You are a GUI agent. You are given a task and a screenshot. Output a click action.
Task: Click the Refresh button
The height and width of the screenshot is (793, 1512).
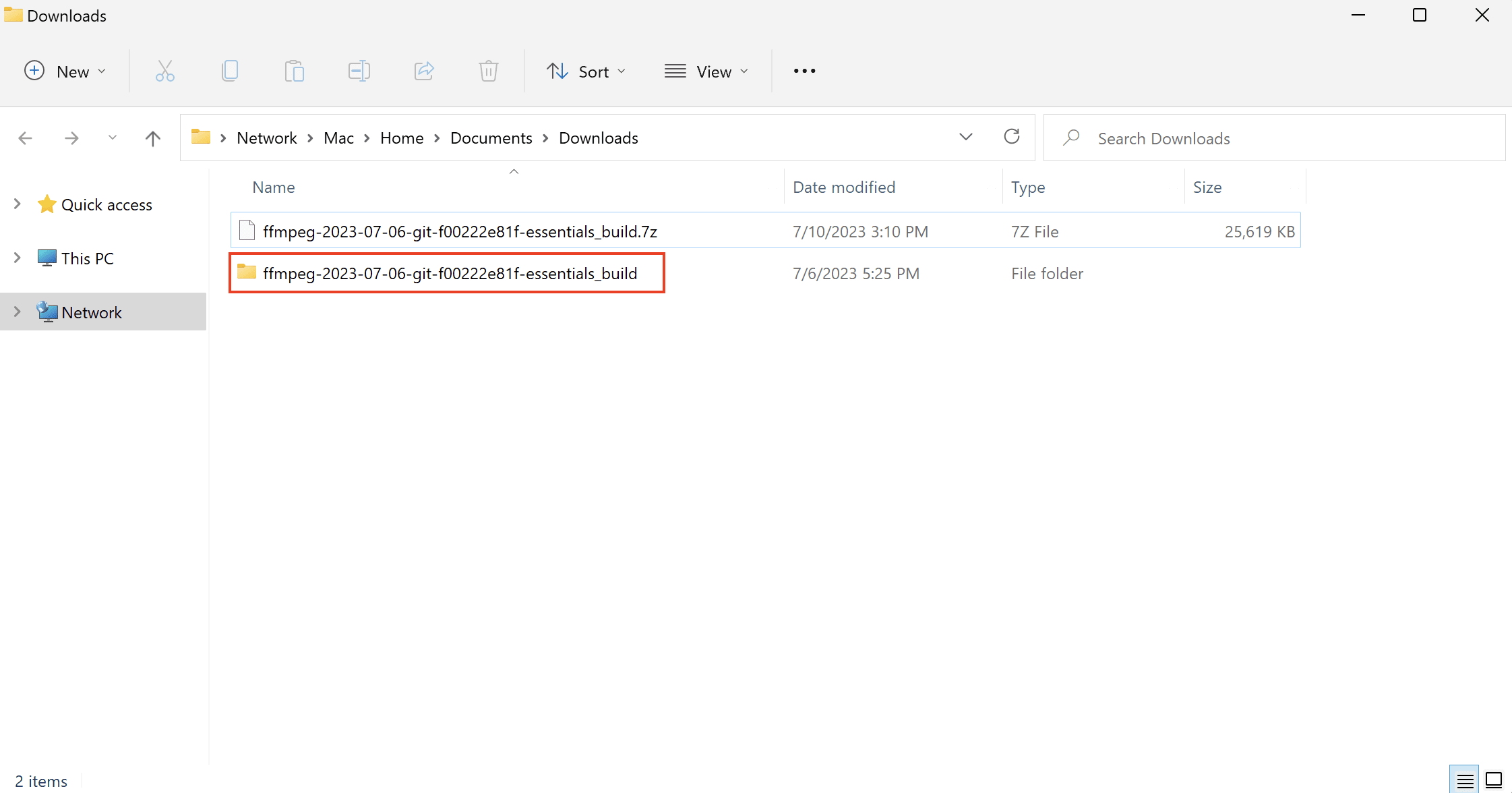click(x=1012, y=137)
